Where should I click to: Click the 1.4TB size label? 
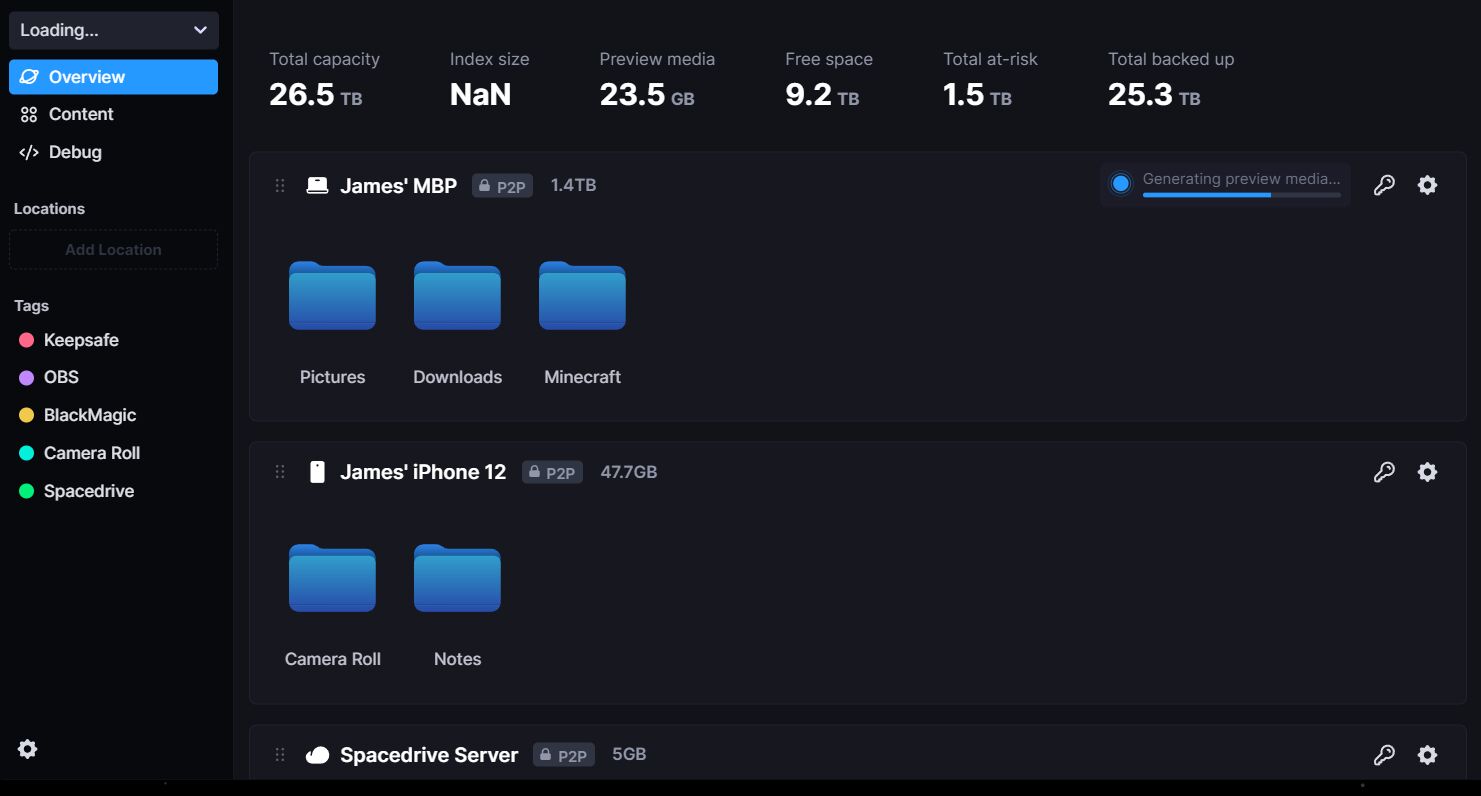(x=573, y=185)
